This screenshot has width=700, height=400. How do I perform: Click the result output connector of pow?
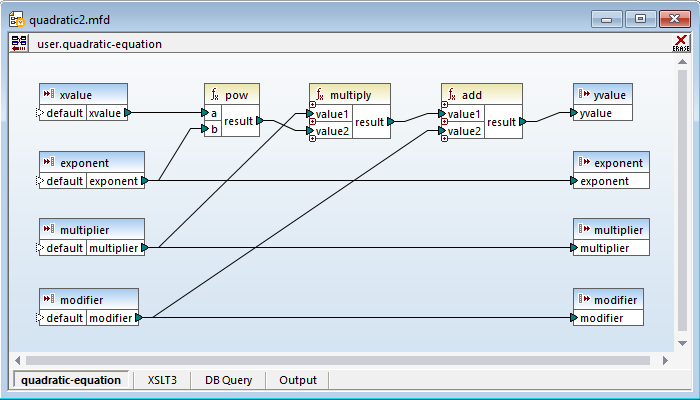coord(260,122)
